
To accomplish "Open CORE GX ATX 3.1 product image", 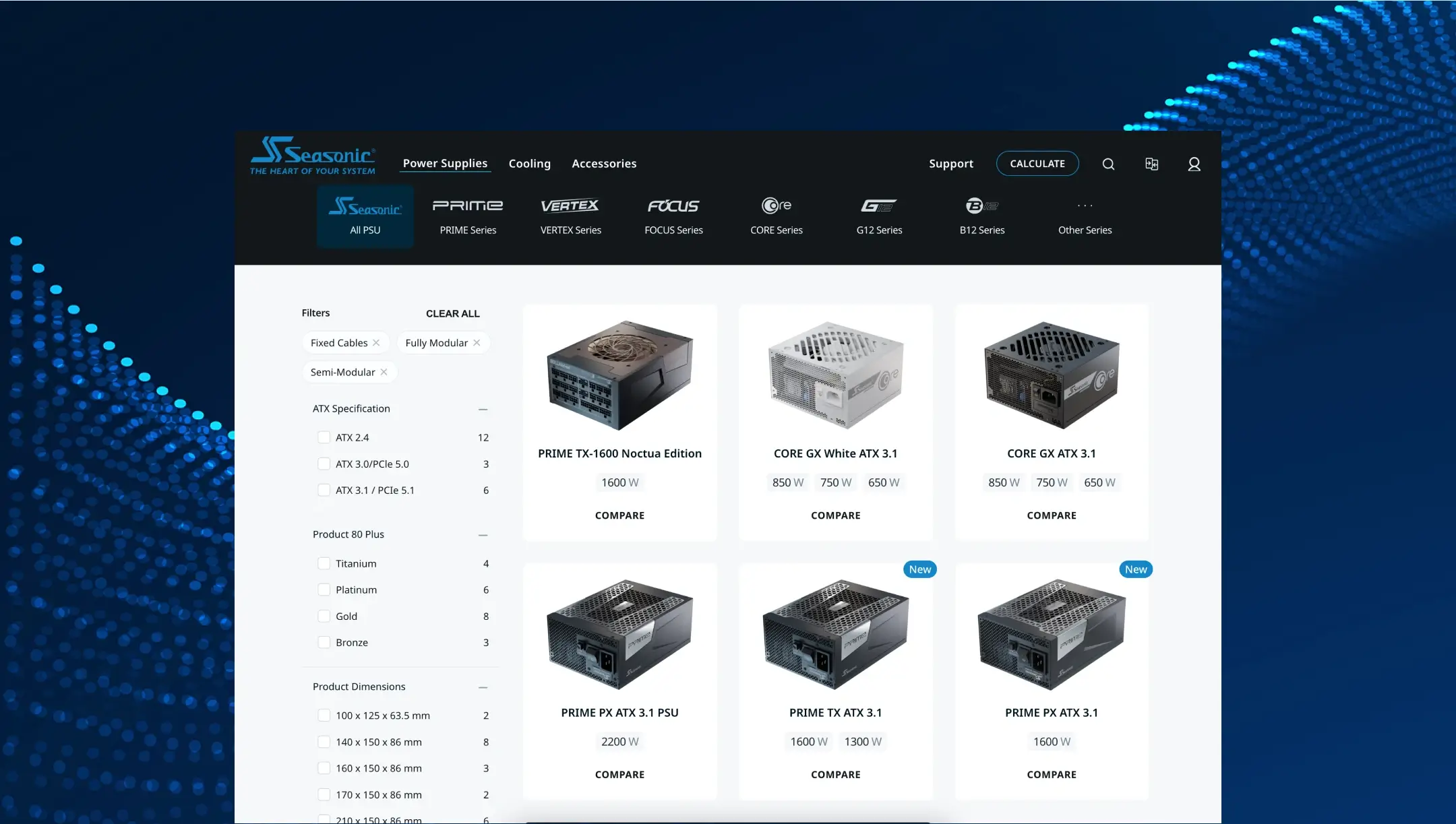I will pos(1052,375).
